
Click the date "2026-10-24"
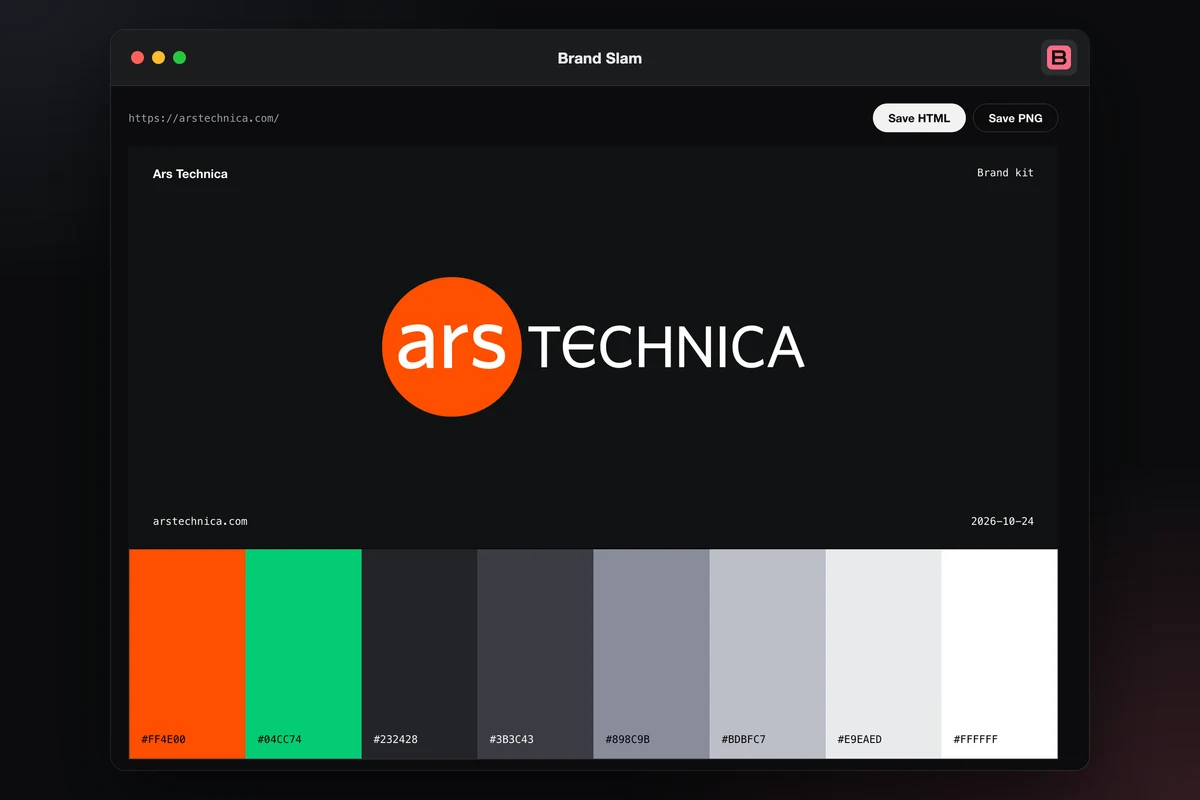(1002, 521)
